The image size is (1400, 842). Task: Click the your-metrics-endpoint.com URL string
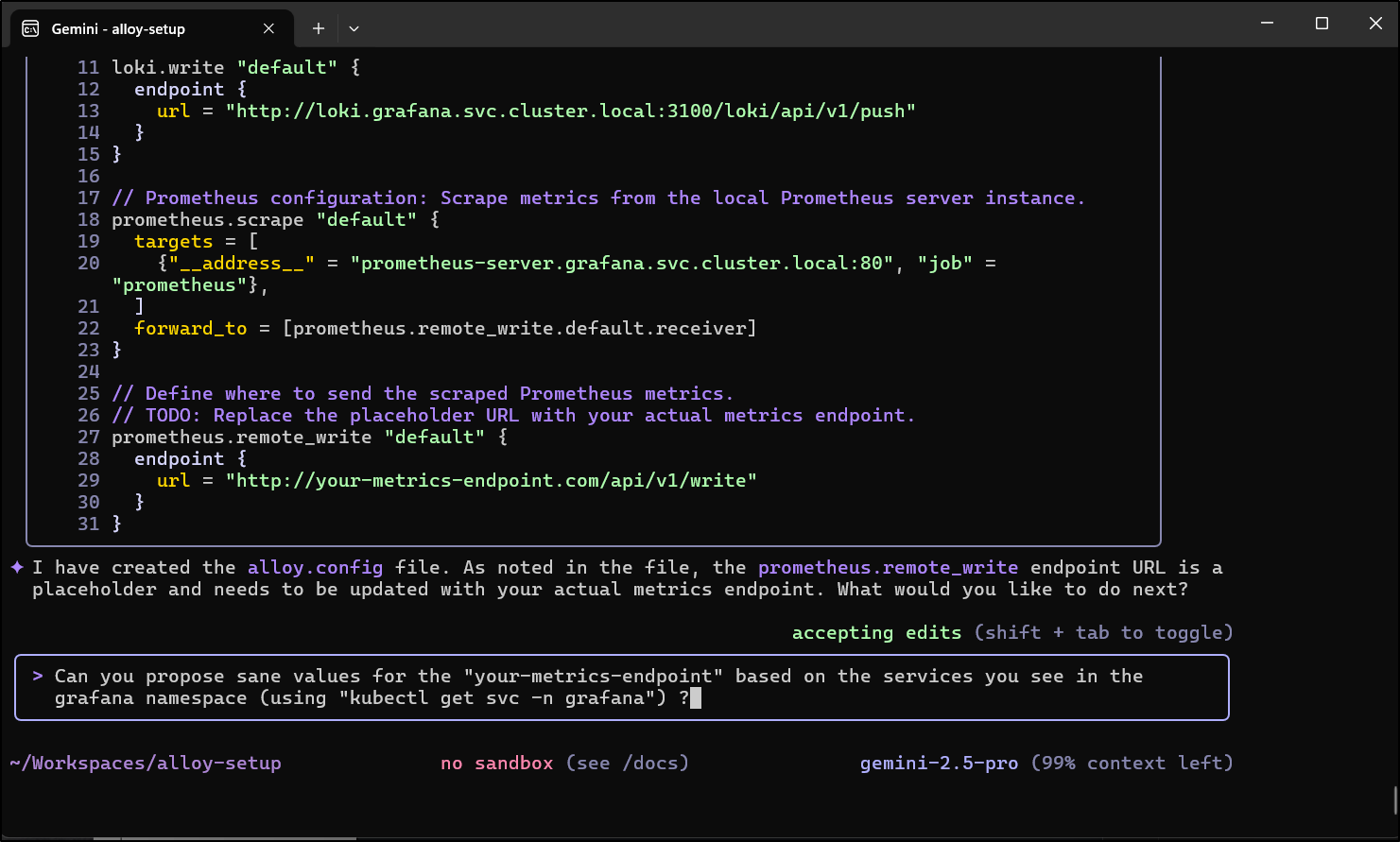click(492, 480)
